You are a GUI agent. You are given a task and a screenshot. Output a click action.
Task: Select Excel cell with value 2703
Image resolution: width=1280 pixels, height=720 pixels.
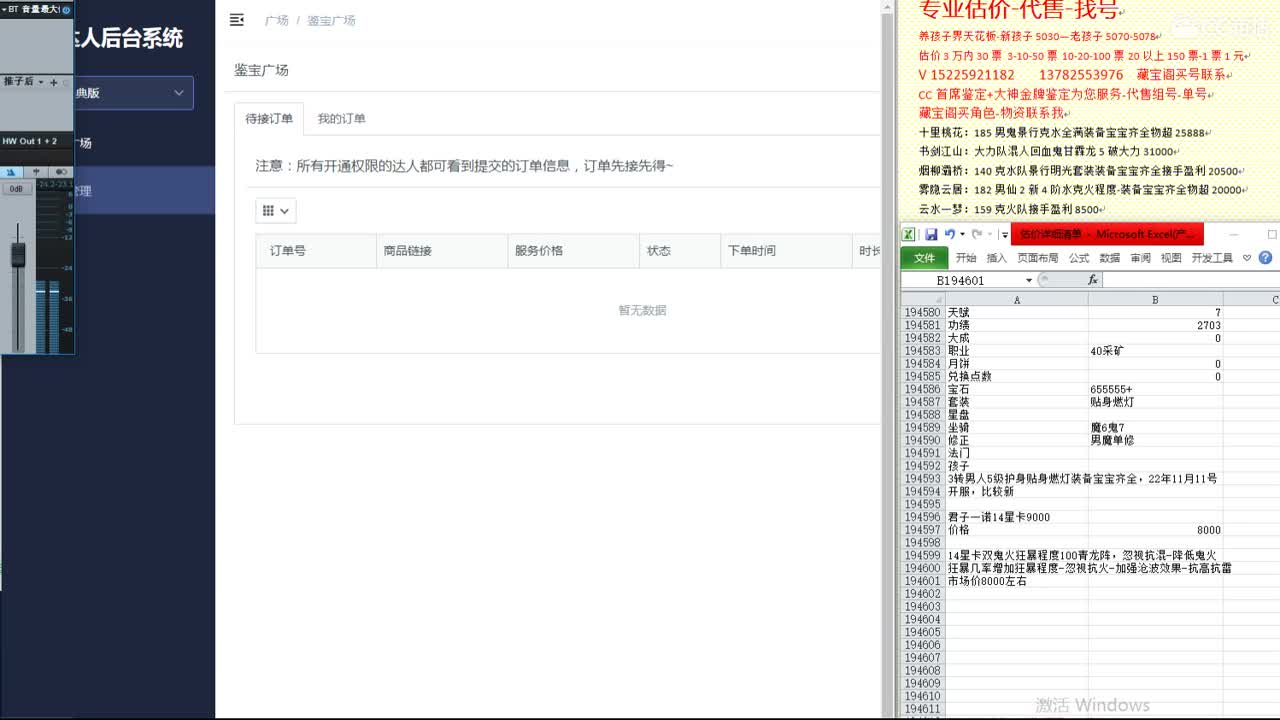pos(1155,326)
